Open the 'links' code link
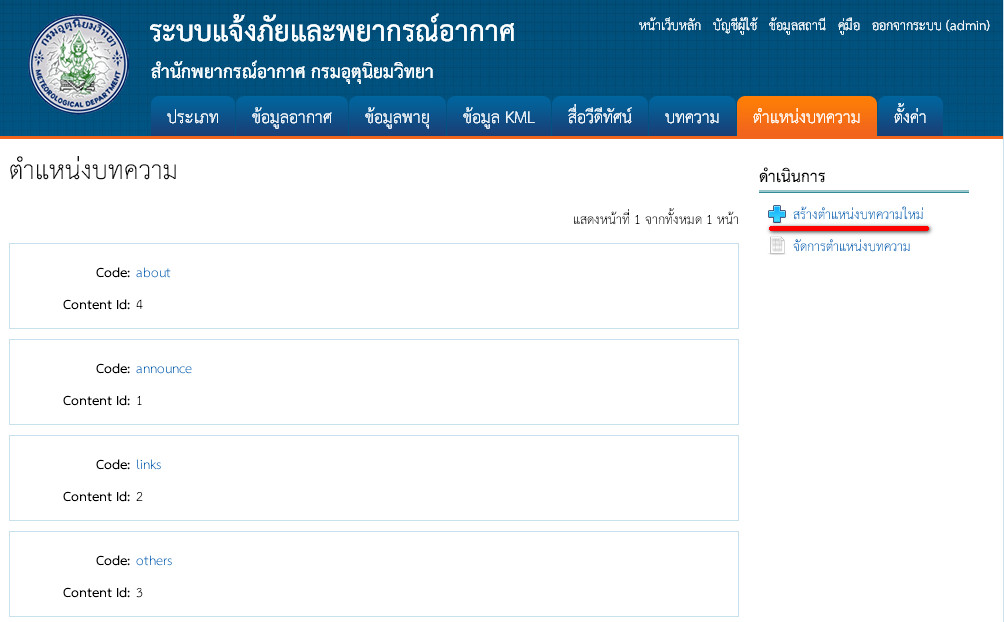 [149, 465]
